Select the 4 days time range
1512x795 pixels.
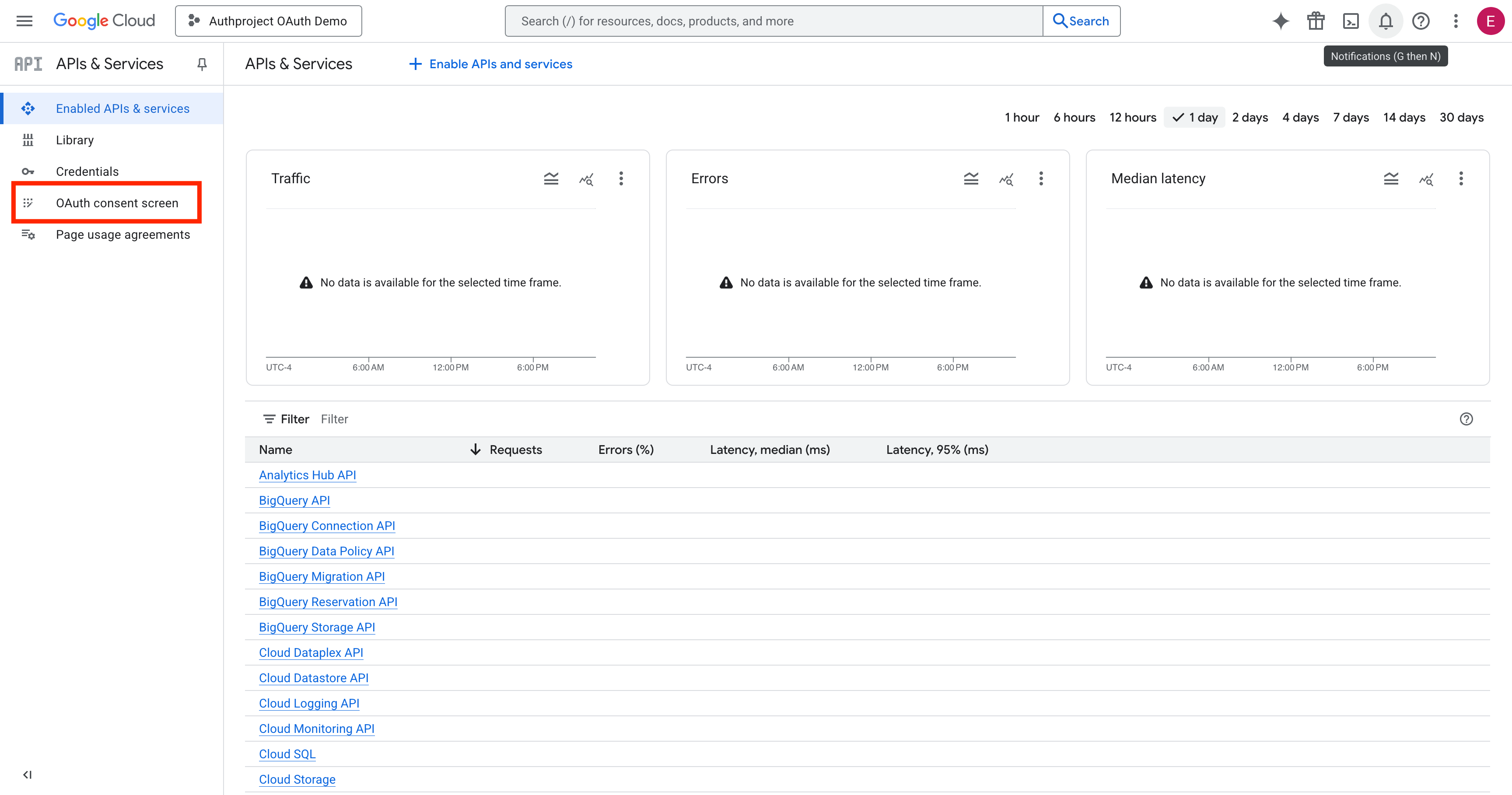[1301, 117]
